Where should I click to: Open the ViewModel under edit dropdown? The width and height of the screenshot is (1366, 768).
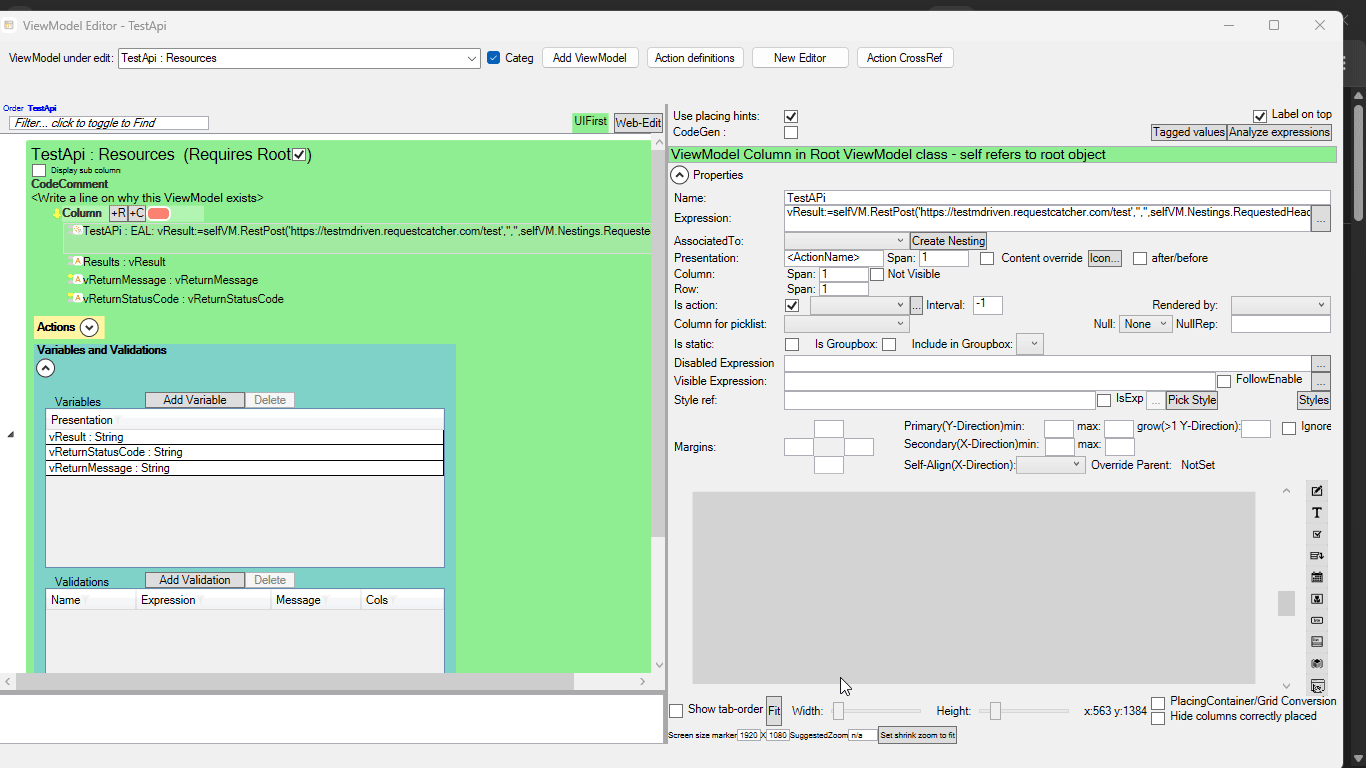472,58
